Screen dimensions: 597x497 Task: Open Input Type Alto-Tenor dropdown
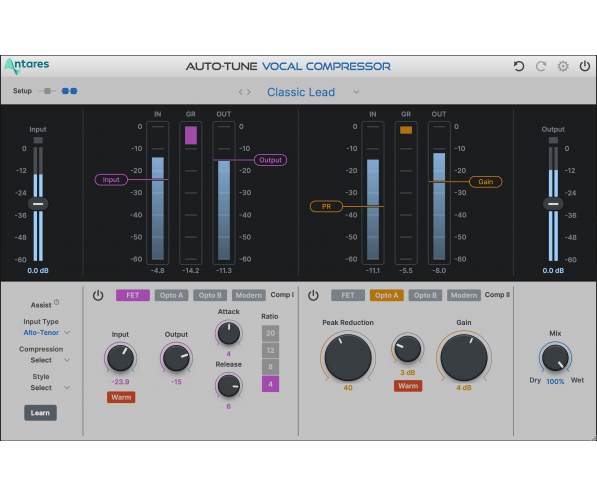coord(67,332)
